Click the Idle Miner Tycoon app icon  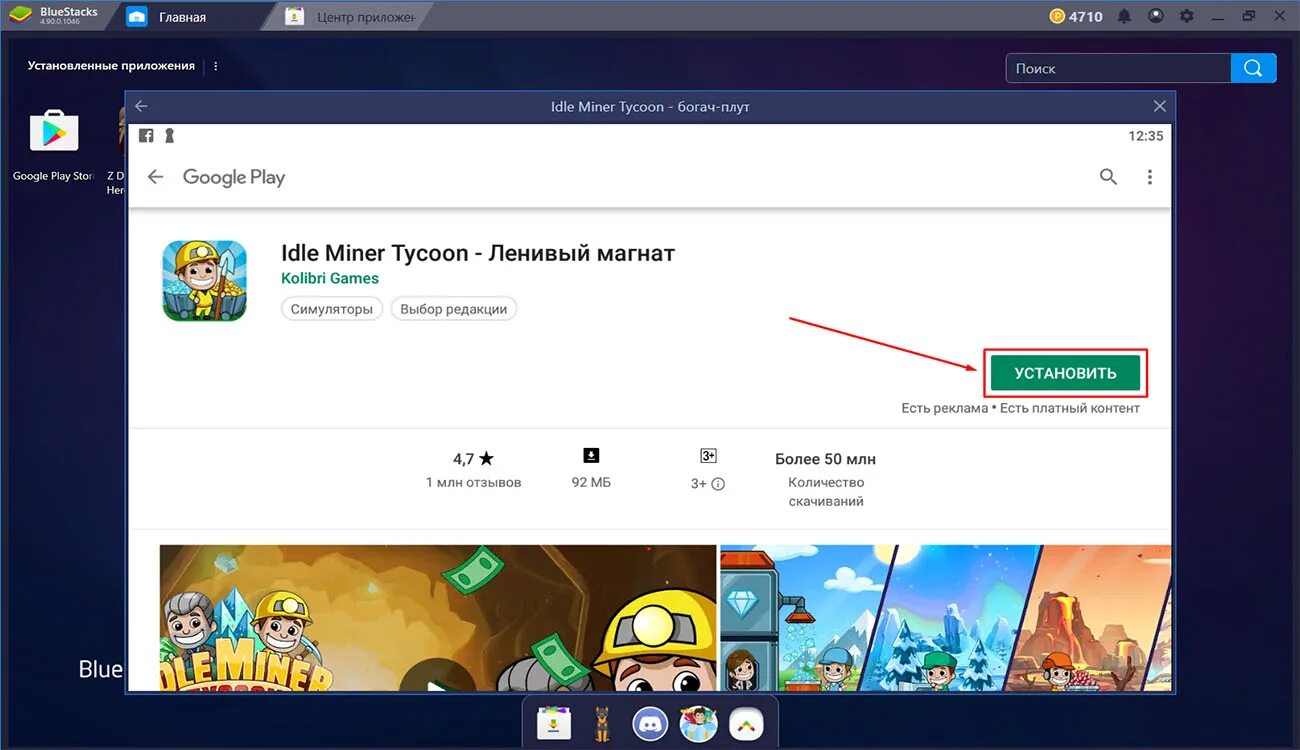coord(204,280)
